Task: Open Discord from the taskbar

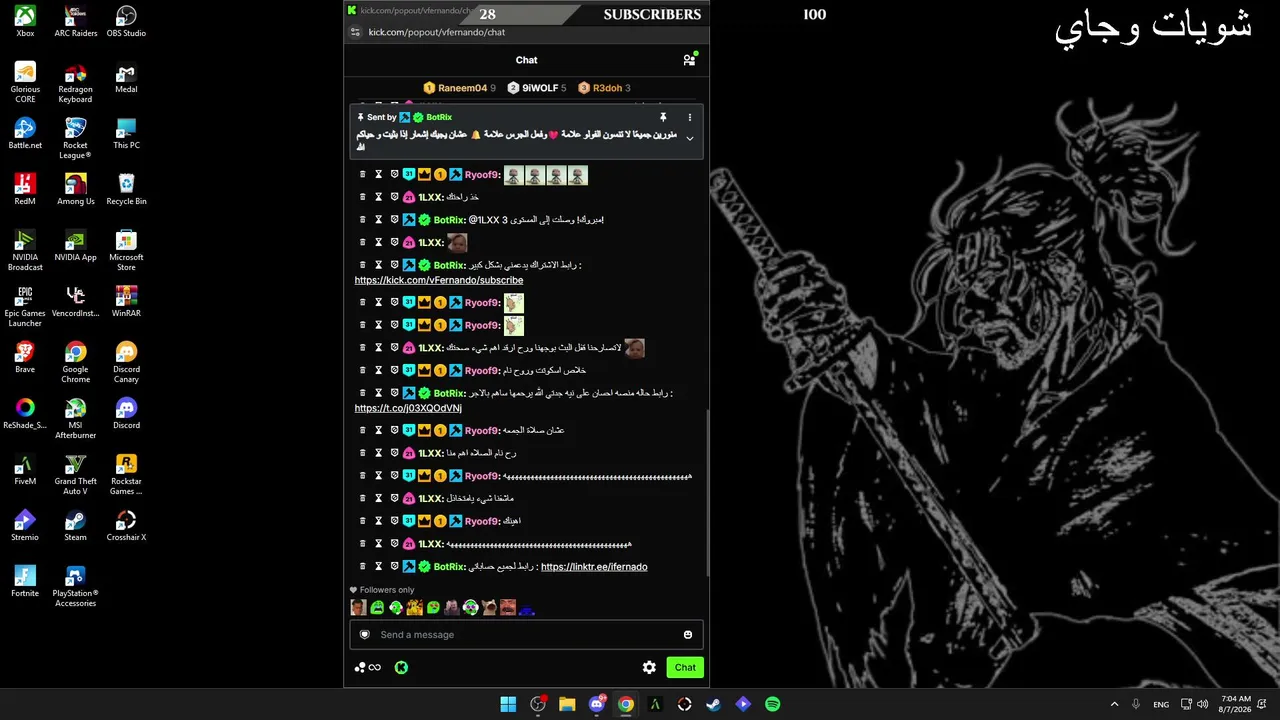Action: [597, 704]
